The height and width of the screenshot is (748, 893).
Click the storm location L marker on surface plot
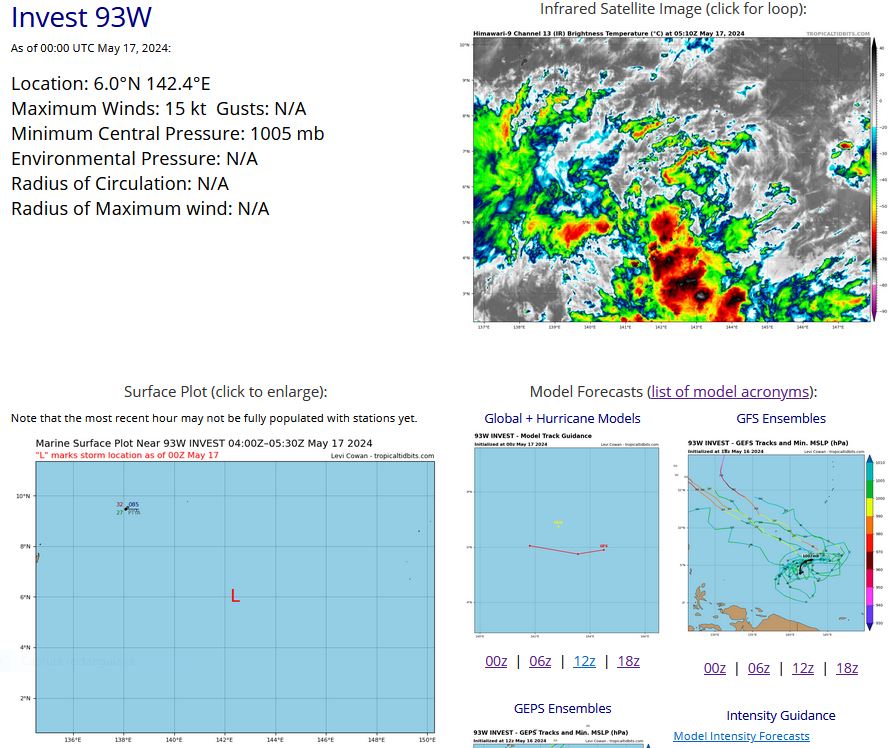[234, 596]
